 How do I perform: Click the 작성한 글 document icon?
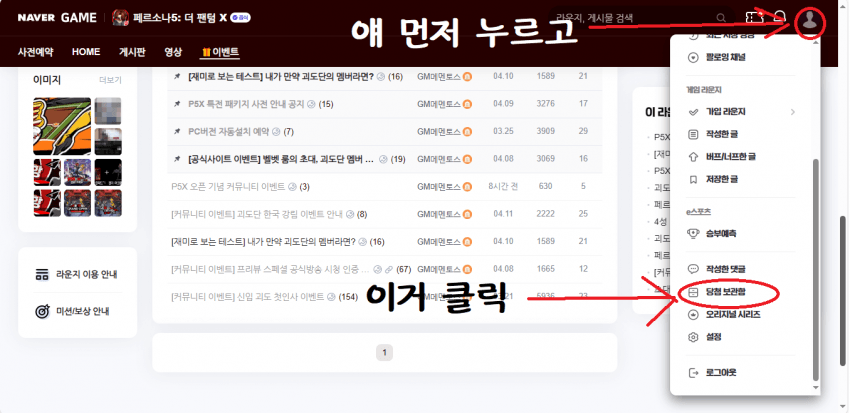693,134
